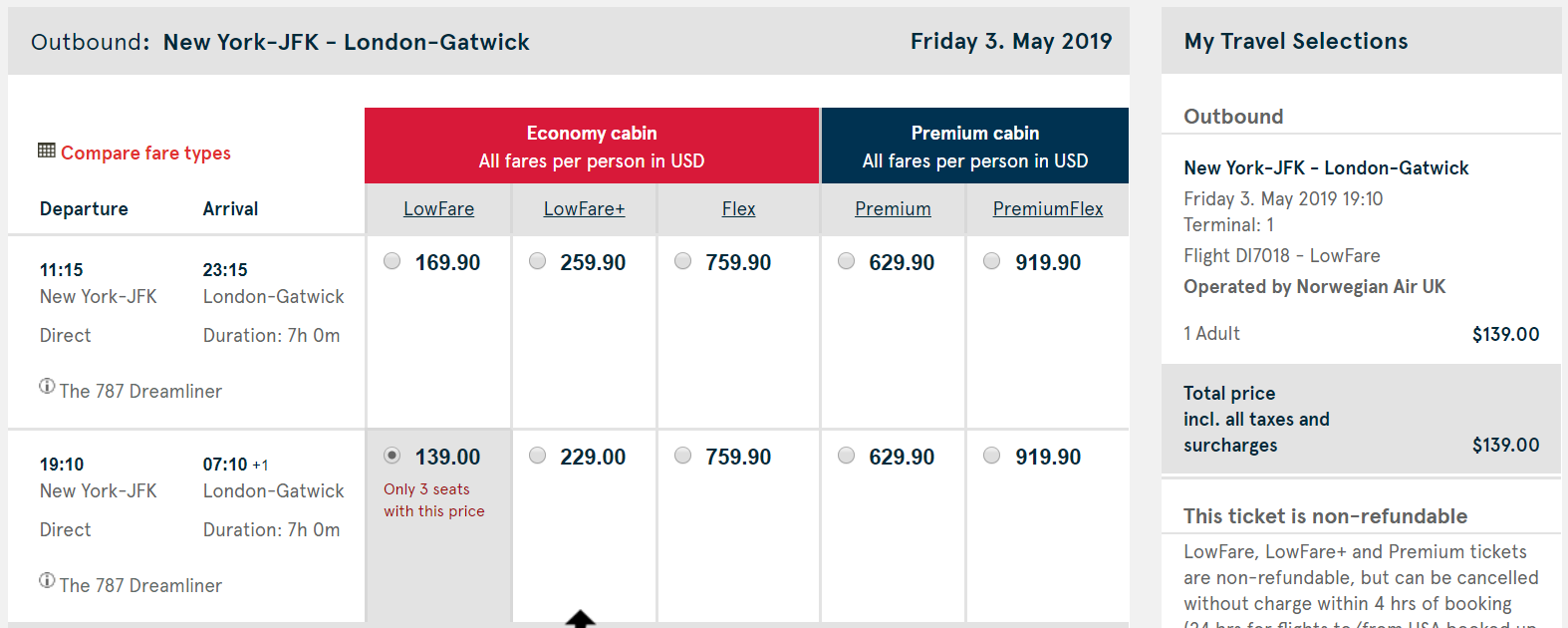Pick the 759.90 Flex fare at 19:10
This screenshot has height=628, width=1568.
point(683,456)
